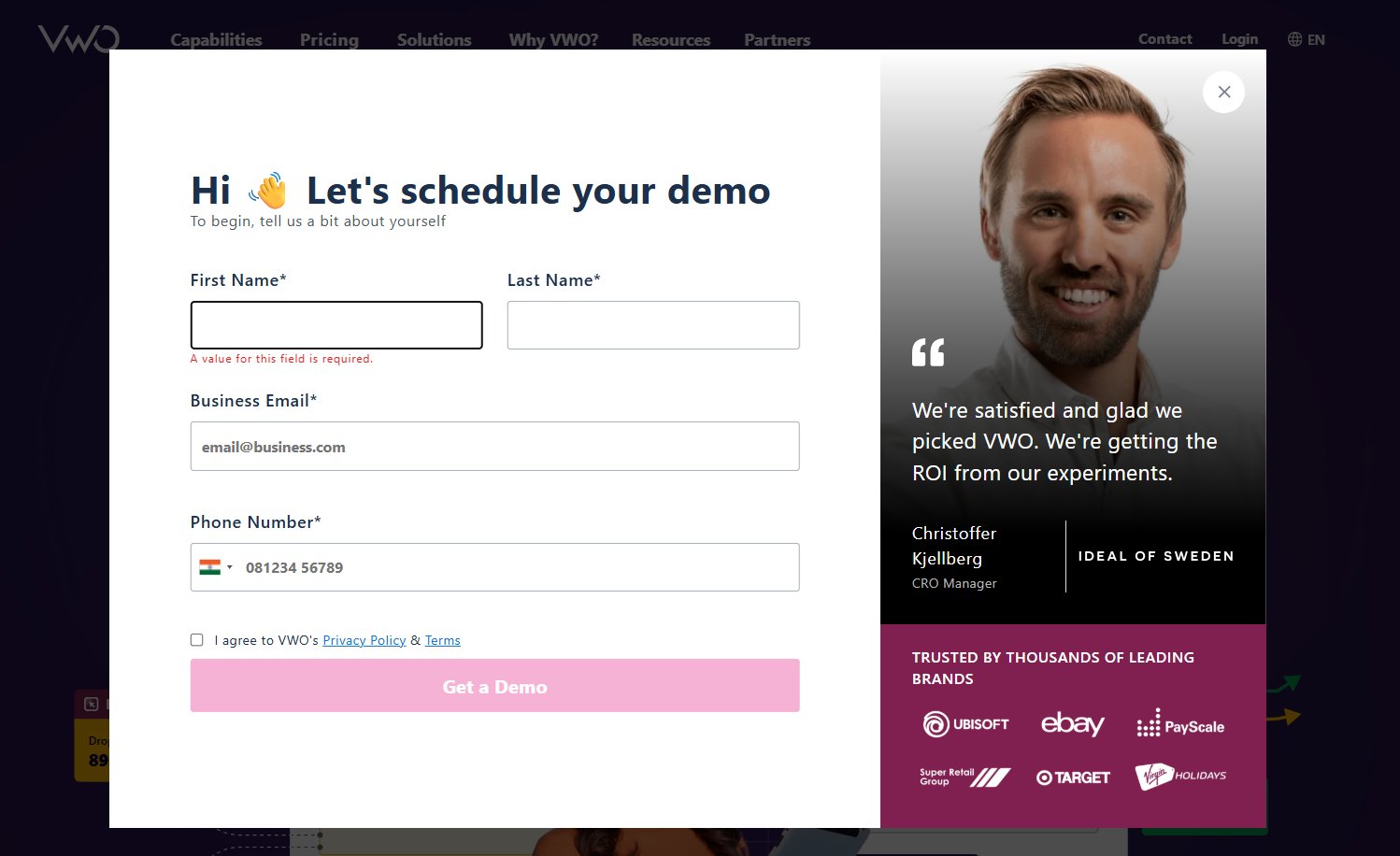1400x856 pixels.
Task: Open the EN language selector
Action: click(x=1316, y=39)
